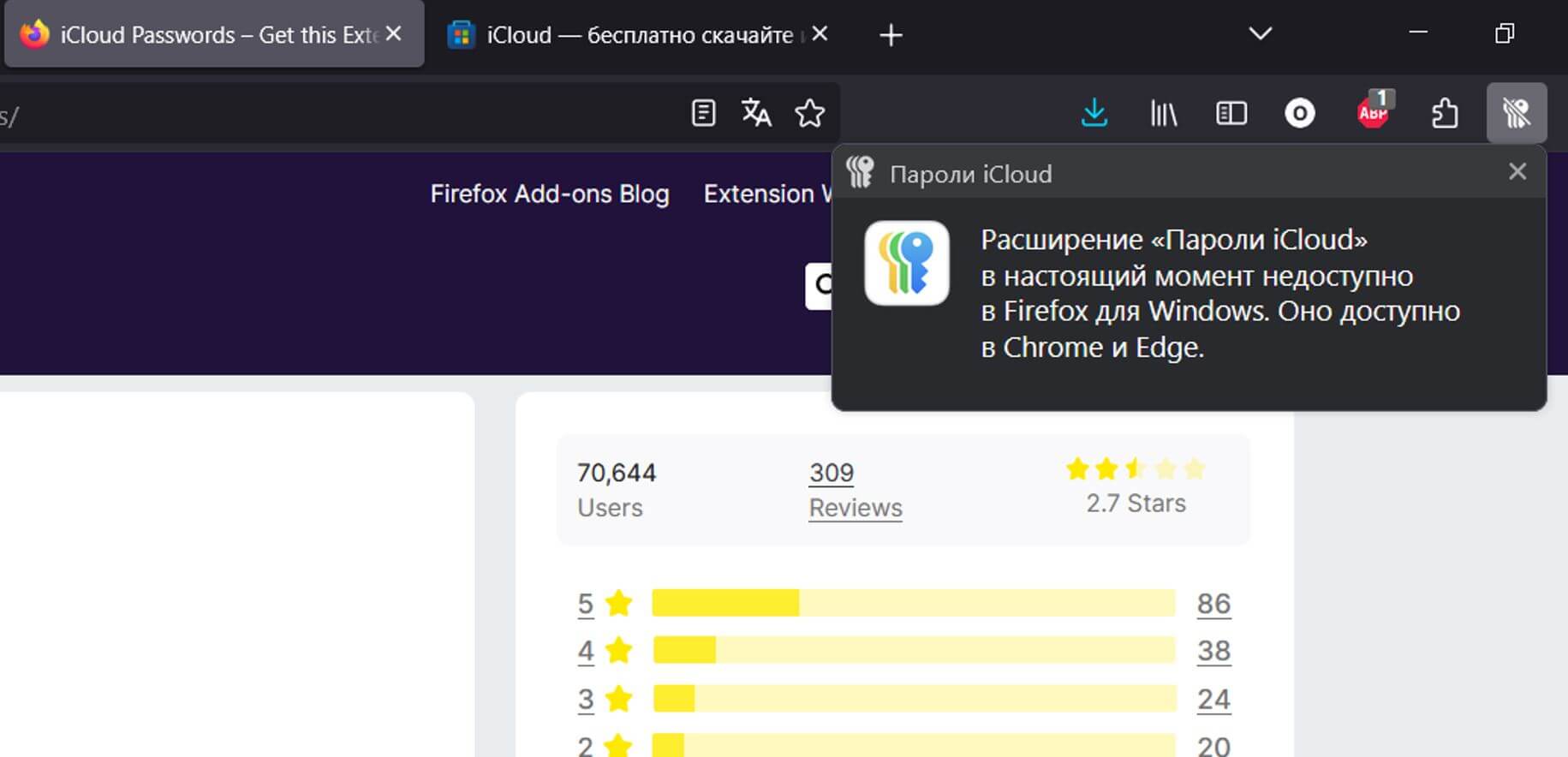The width and height of the screenshot is (1568, 757).
Task: Close the iCloud Passwords tab
Action: [393, 34]
